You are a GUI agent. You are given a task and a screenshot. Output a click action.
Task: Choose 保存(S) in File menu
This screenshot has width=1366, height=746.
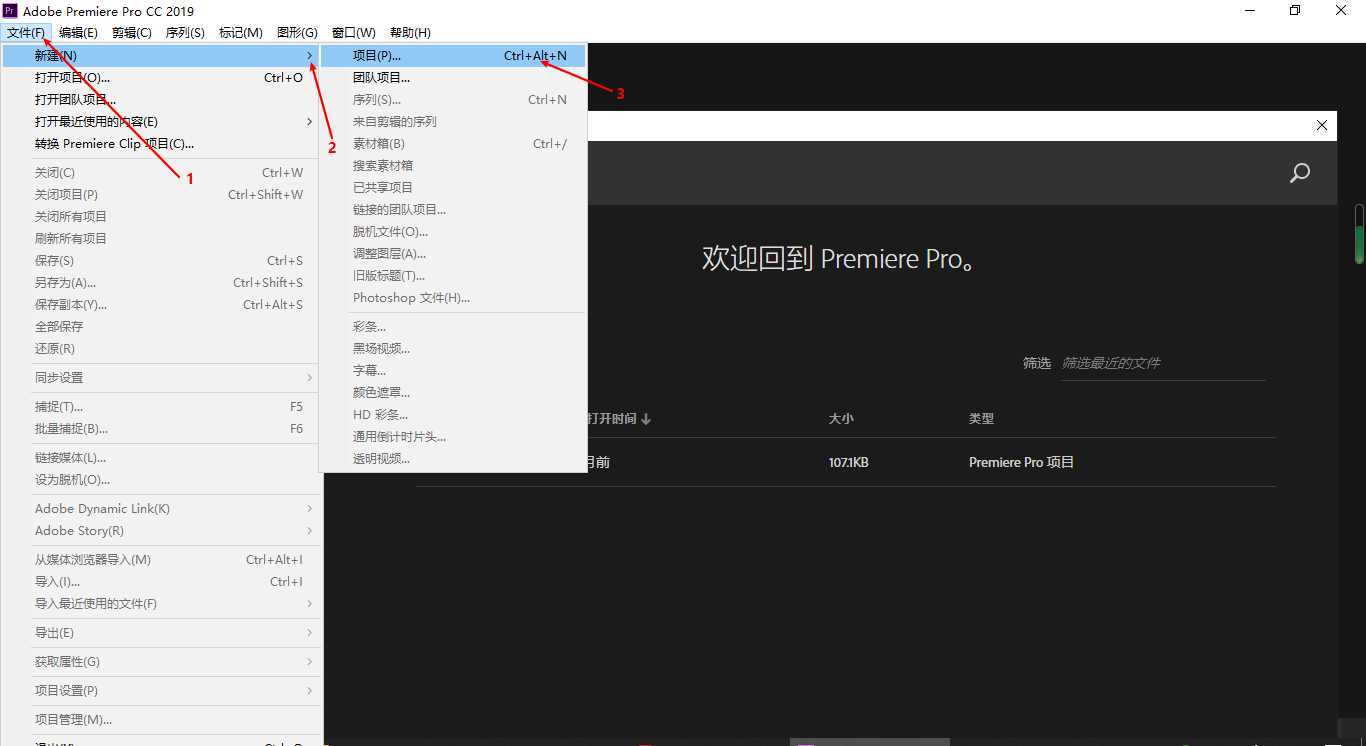pyautogui.click(x=161, y=260)
